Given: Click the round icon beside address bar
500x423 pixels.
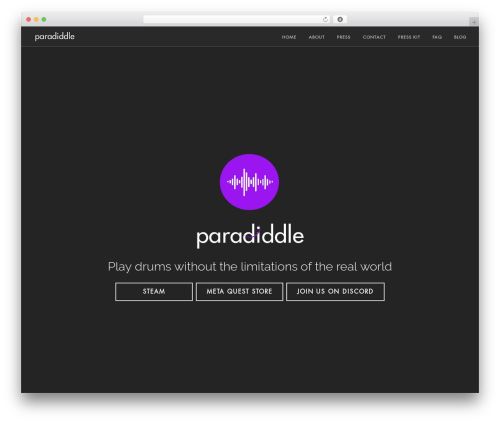Looking at the screenshot, I should [340, 19].
